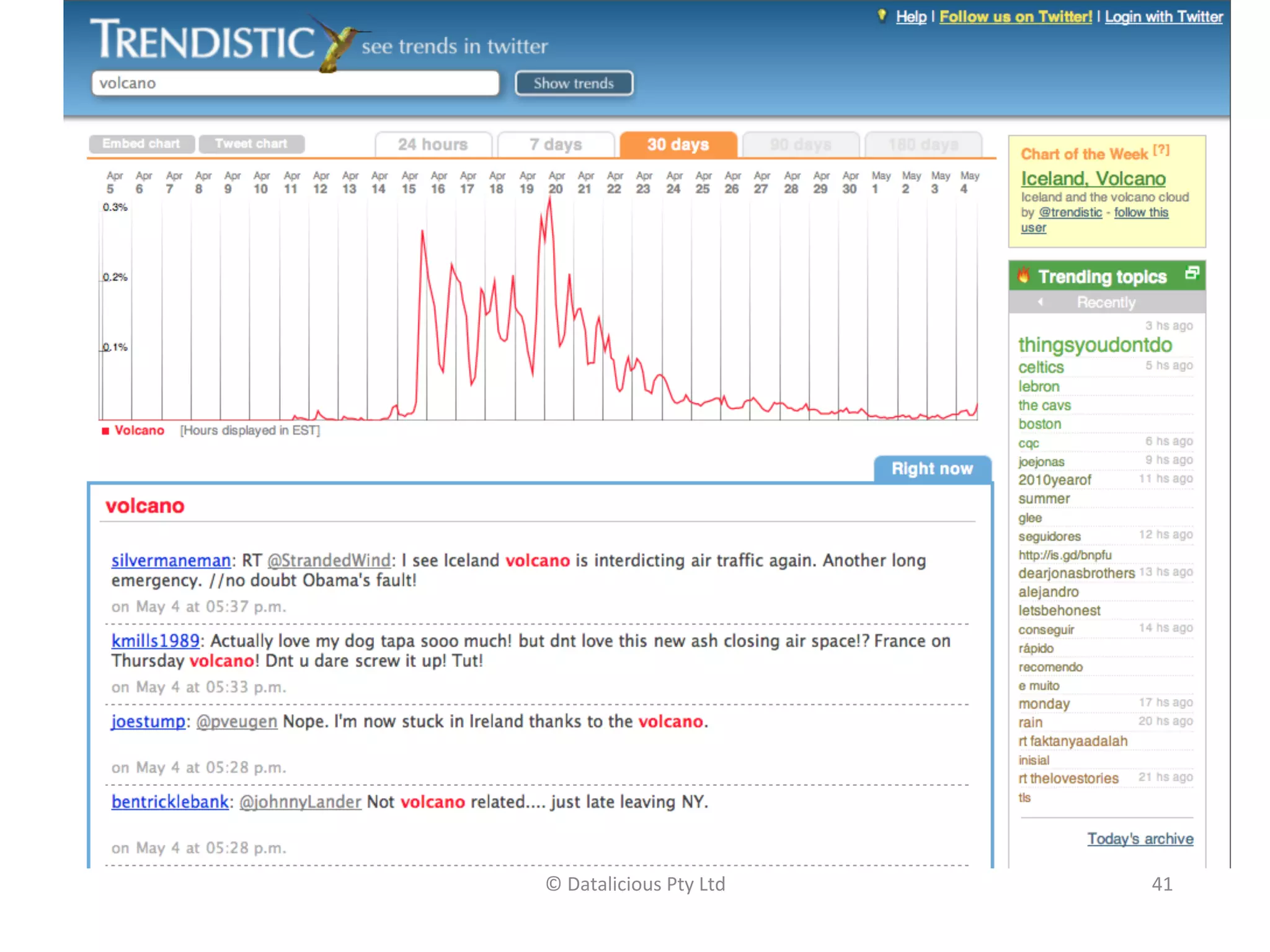1270x952 pixels.
Task: Click the flame icon on Trending topics
Action: pos(1024,275)
